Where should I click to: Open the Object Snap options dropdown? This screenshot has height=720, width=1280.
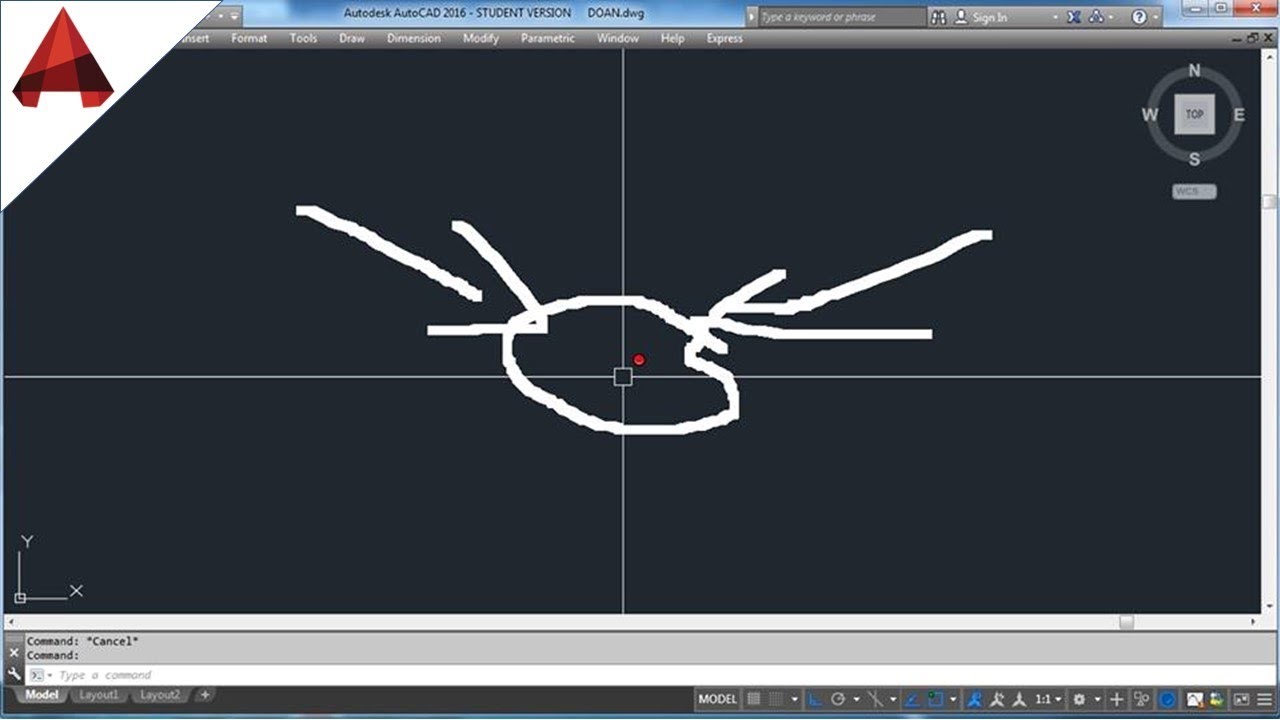[x=953, y=699]
